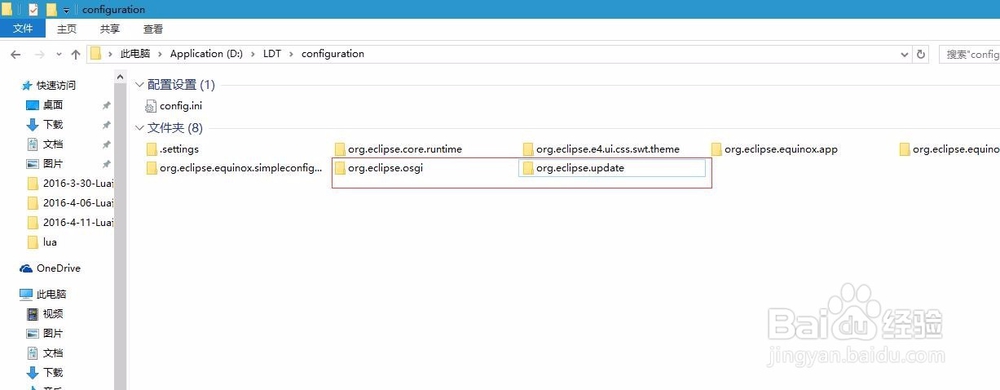This screenshot has height=390, width=1000.
Task: Select the partially visible org.eclipse.equino folder
Action: pyautogui.click(x=949, y=149)
